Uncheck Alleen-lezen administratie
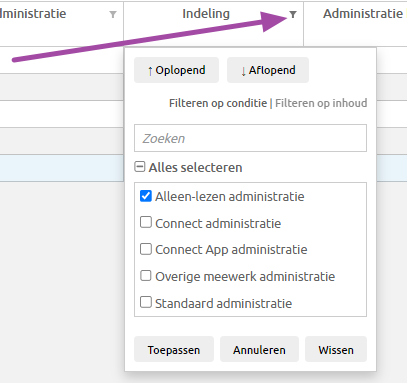The image size is (407, 383). coord(146,196)
